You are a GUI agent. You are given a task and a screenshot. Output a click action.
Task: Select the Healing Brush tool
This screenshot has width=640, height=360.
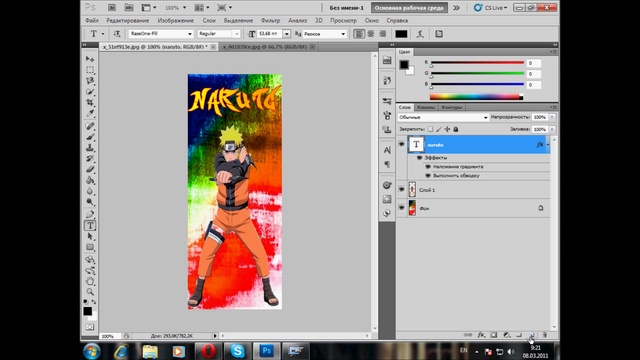90,126
